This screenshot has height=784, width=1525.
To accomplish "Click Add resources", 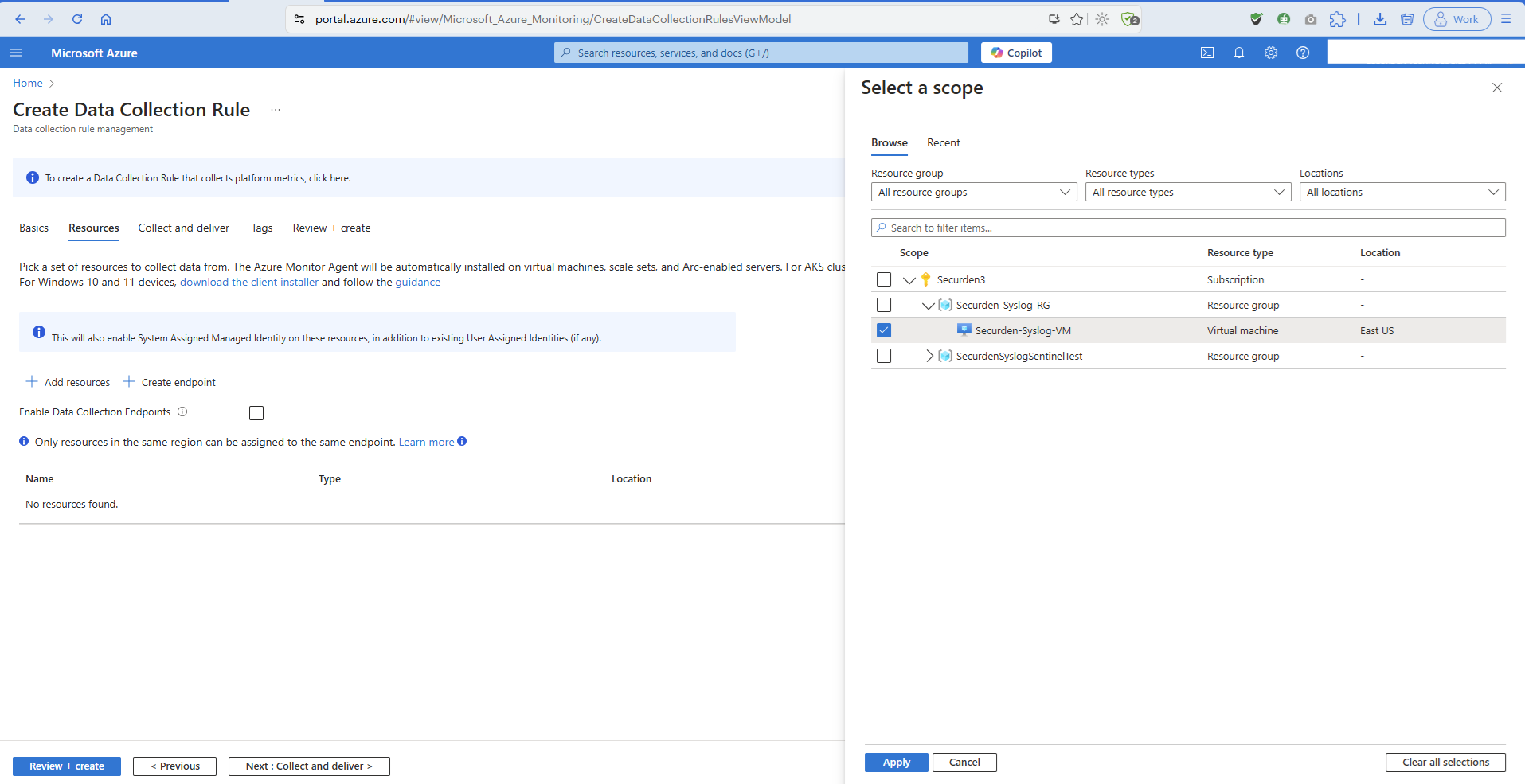I will pyautogui.click(x=68, y=382).
